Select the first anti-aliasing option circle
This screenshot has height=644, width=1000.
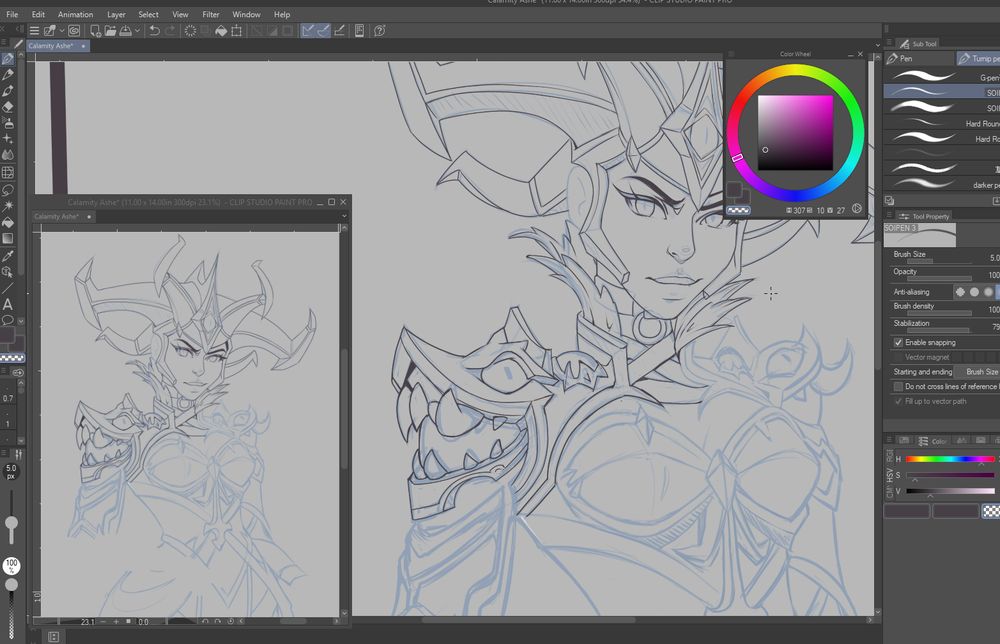point(960,292)
